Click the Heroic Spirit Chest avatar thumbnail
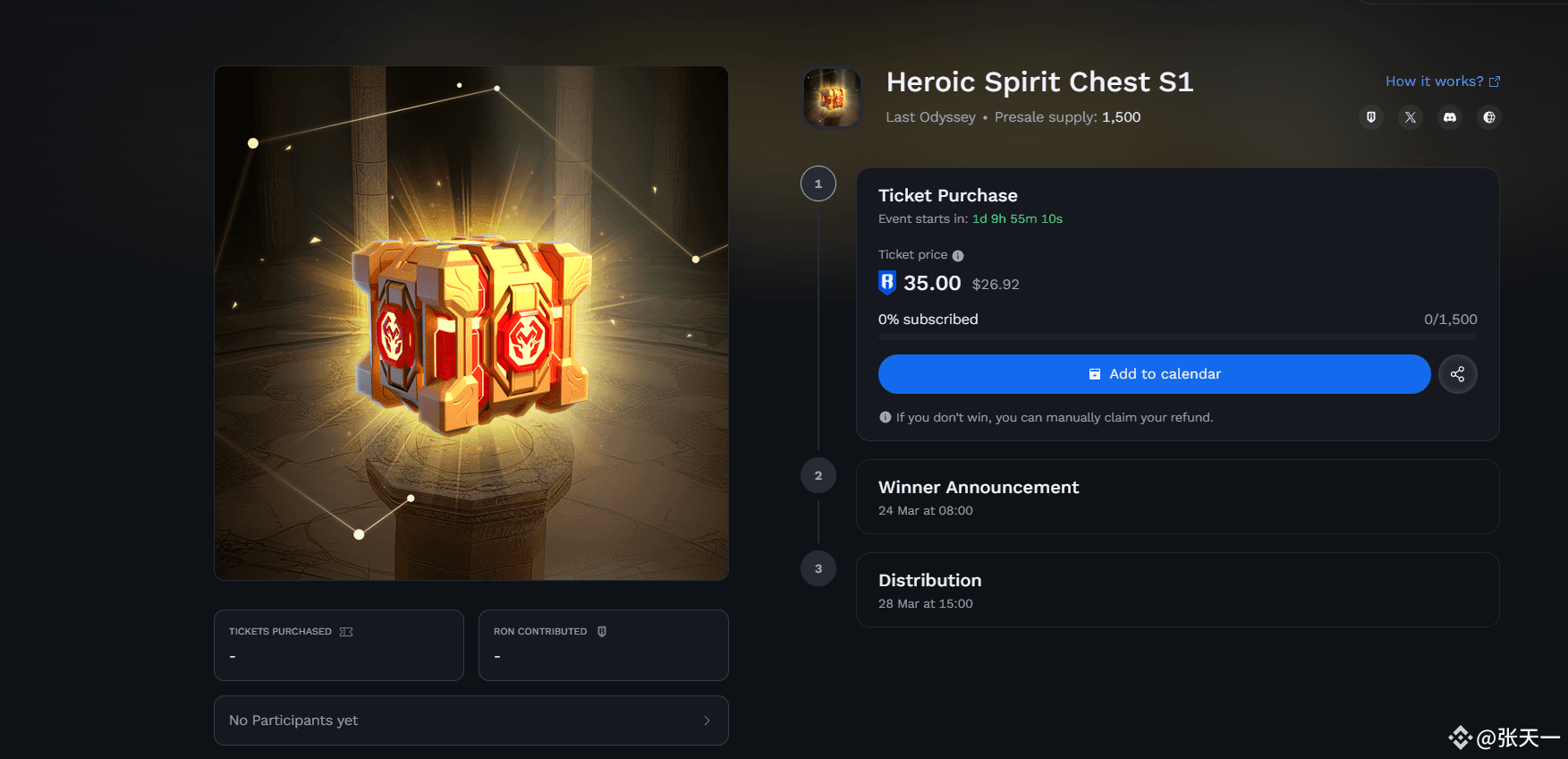Viewport: 1568px width, 759px height. pos(833,98)
